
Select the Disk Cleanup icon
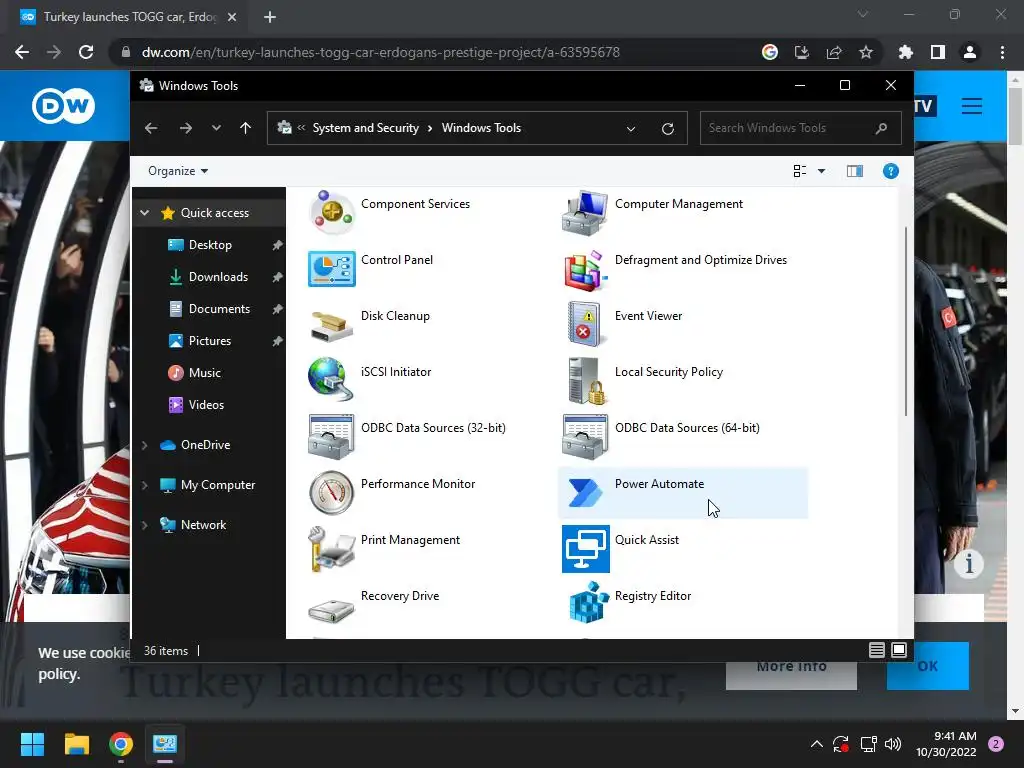click(x=332, y=325)
